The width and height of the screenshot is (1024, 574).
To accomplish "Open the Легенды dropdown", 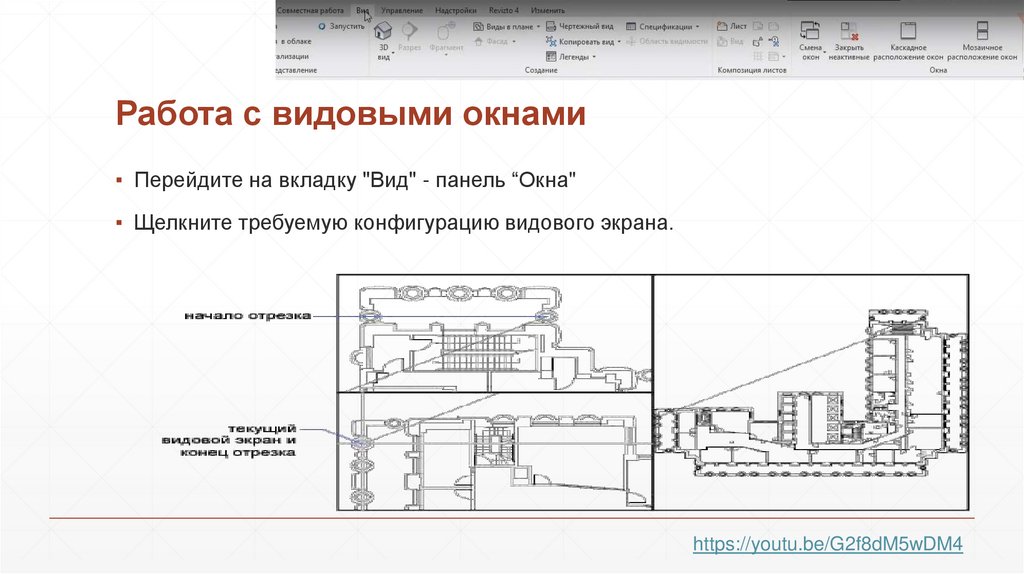I will click(594, 57).
